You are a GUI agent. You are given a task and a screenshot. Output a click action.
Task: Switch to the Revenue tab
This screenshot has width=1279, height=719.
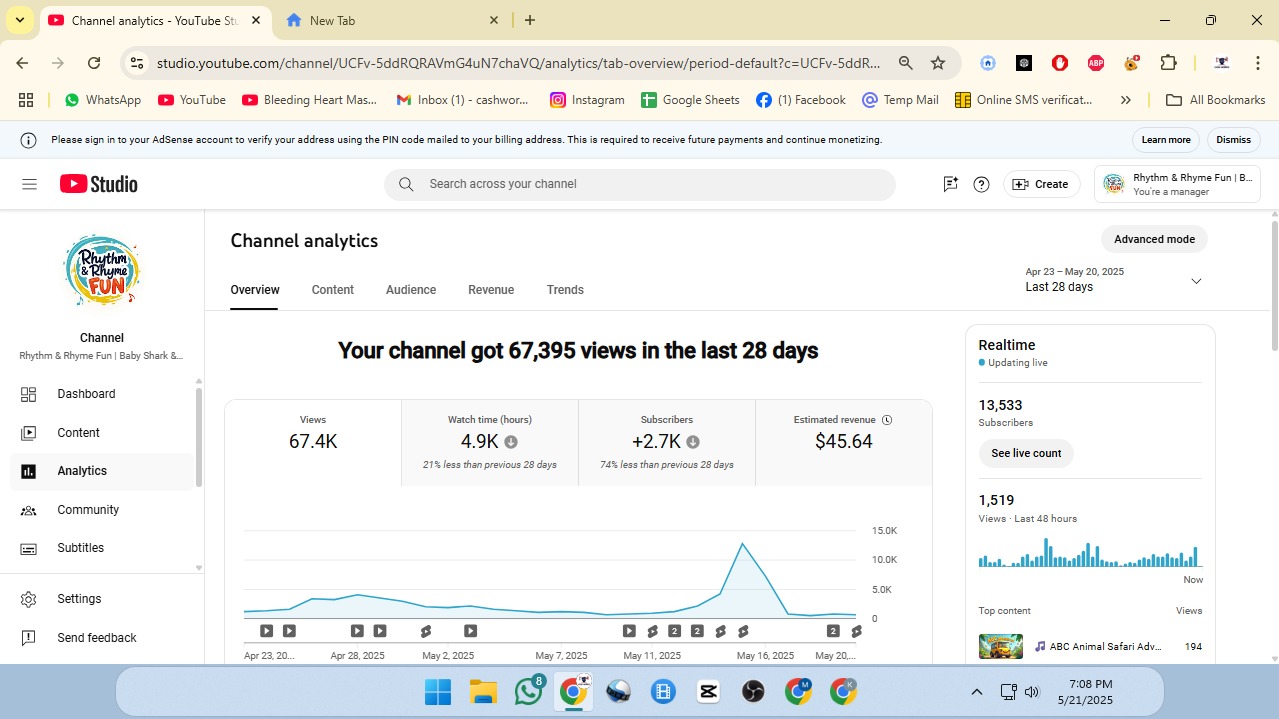pos(491,290)
